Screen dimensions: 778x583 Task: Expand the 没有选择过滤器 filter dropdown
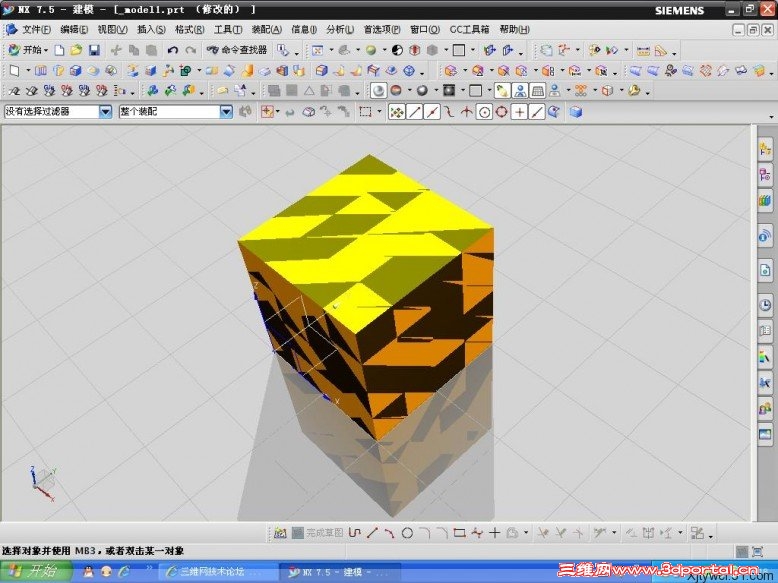105,112
